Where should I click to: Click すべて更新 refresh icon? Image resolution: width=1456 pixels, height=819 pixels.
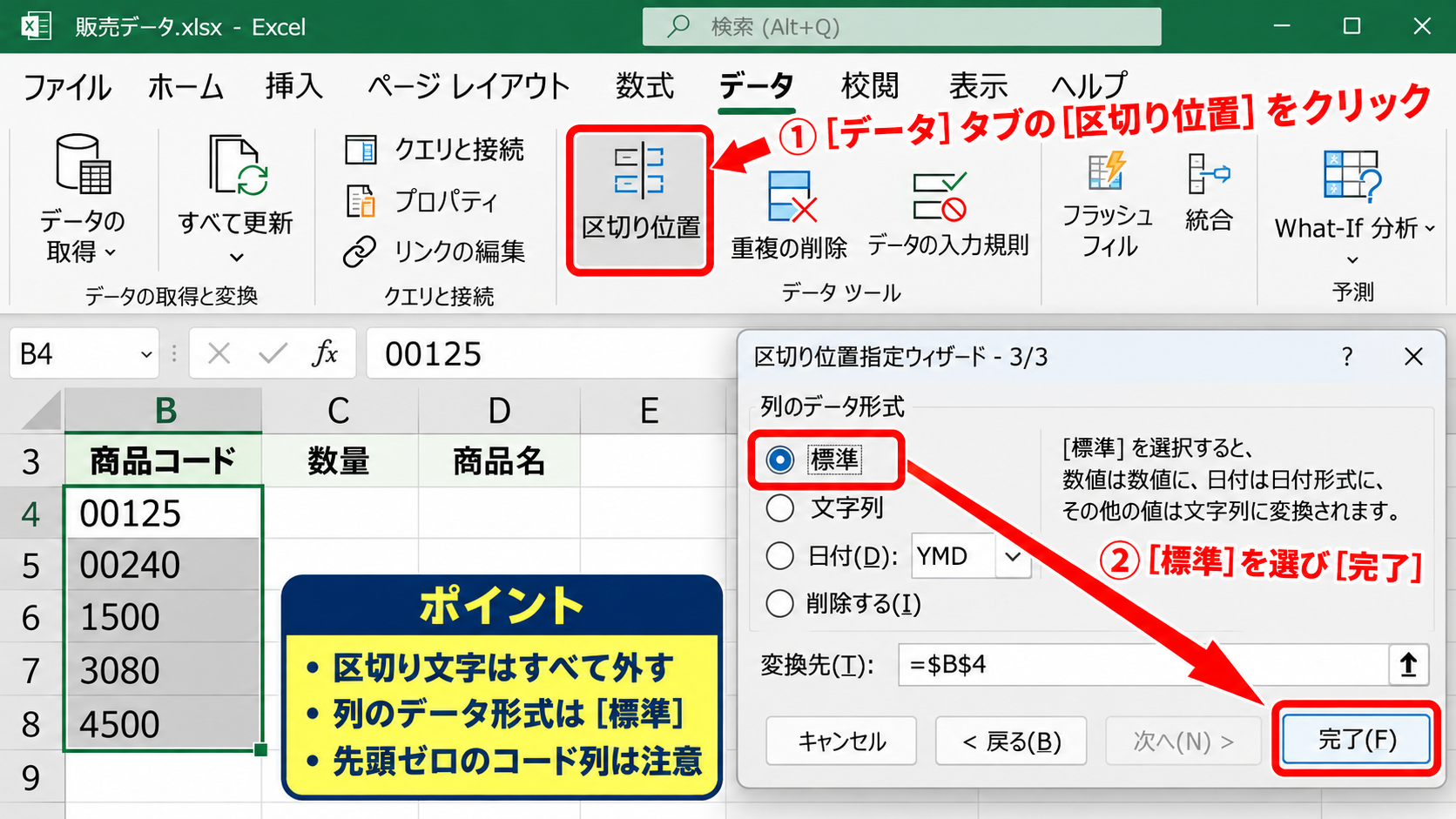pos(237,165)
